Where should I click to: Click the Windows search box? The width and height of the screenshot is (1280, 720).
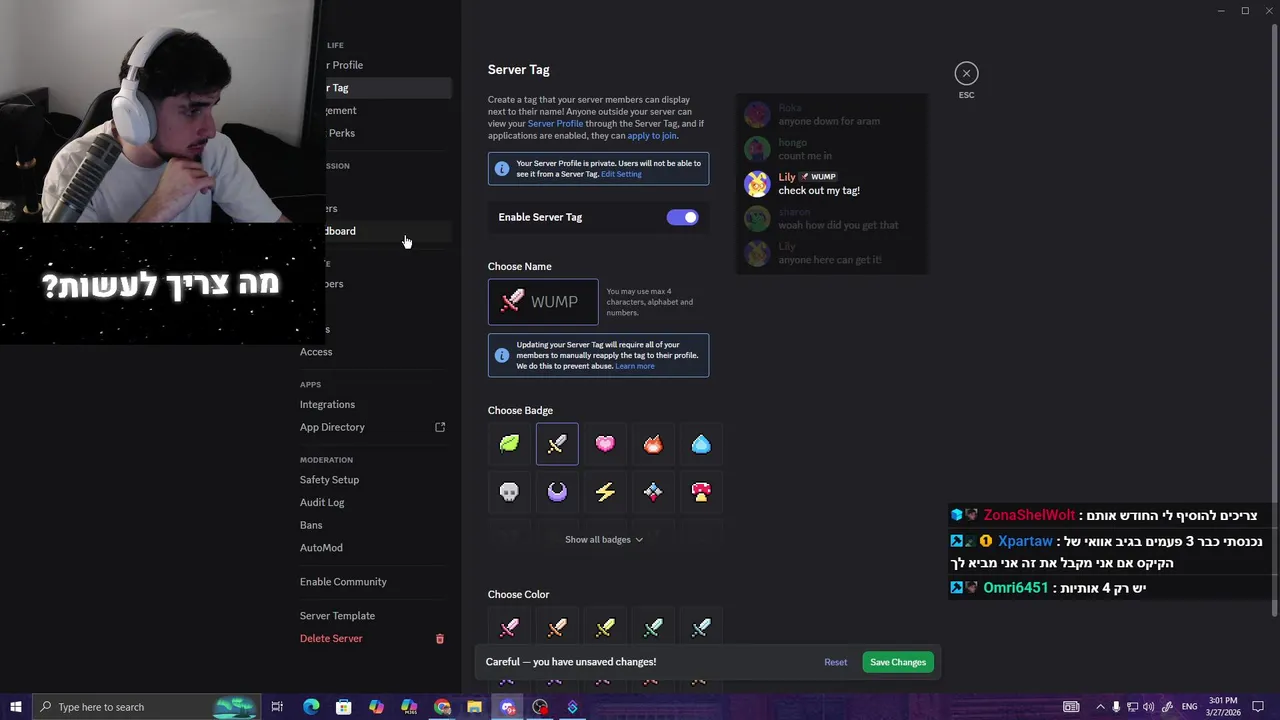(x=145, y=707)
